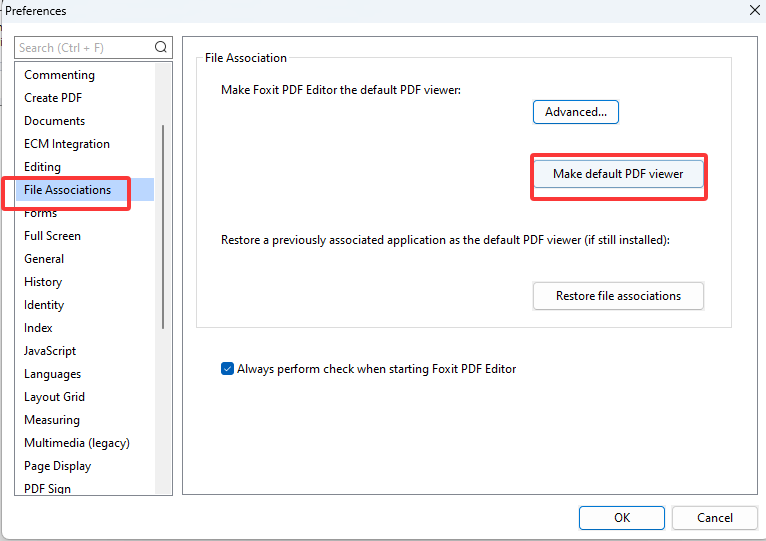Uncheck Always perform check when starting

(x=227, y=368)
